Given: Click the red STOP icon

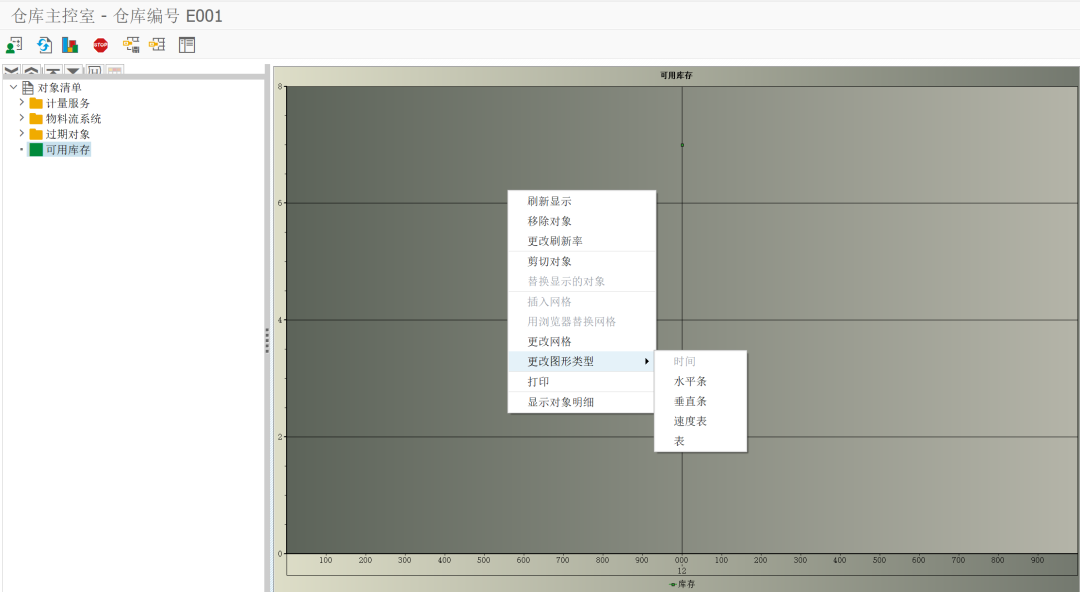Looking at the screenshot, I should coord(101,45).
